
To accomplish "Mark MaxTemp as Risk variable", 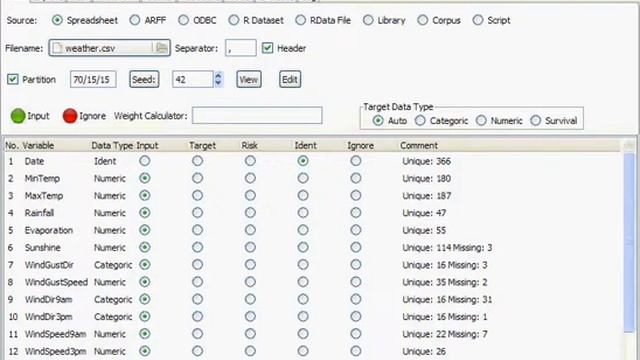I will [250, 196].
